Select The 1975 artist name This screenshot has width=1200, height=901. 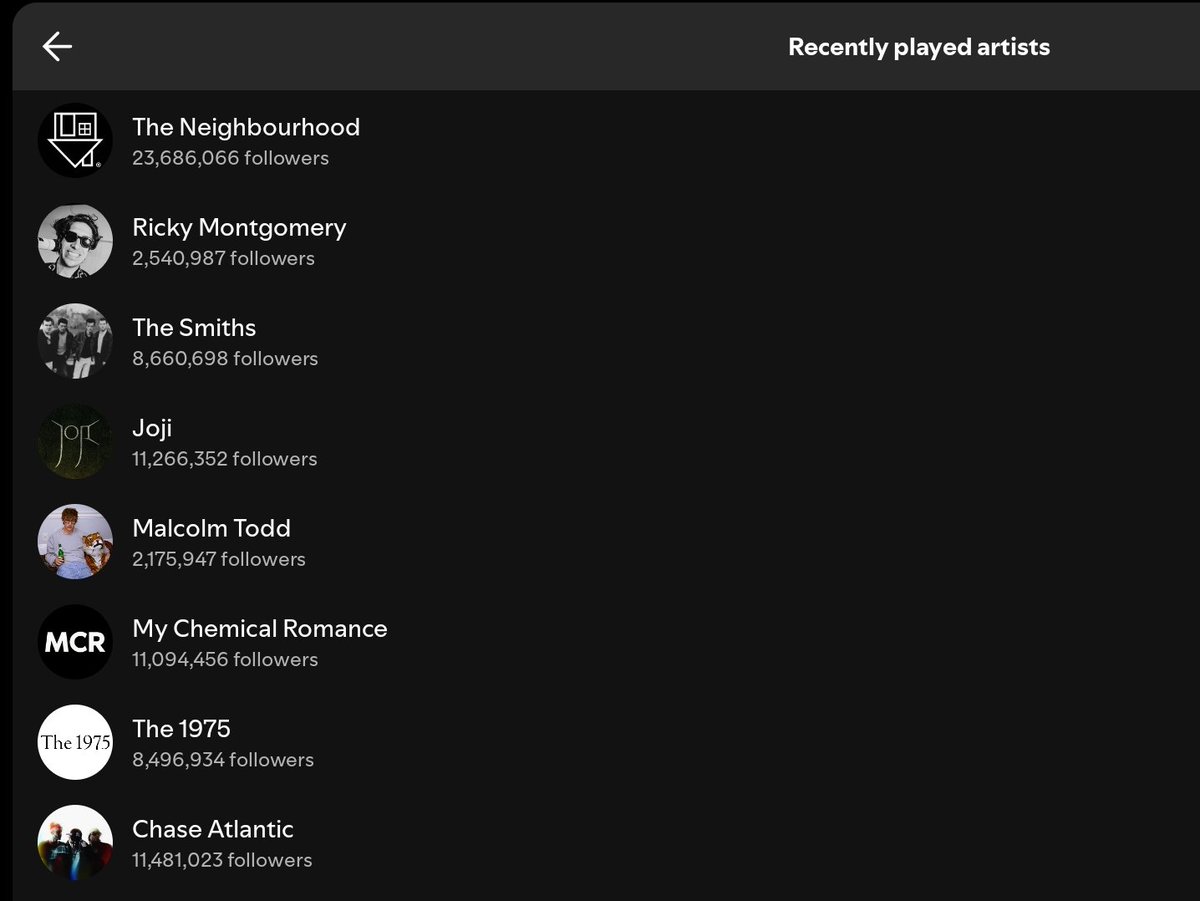point(181,729)
